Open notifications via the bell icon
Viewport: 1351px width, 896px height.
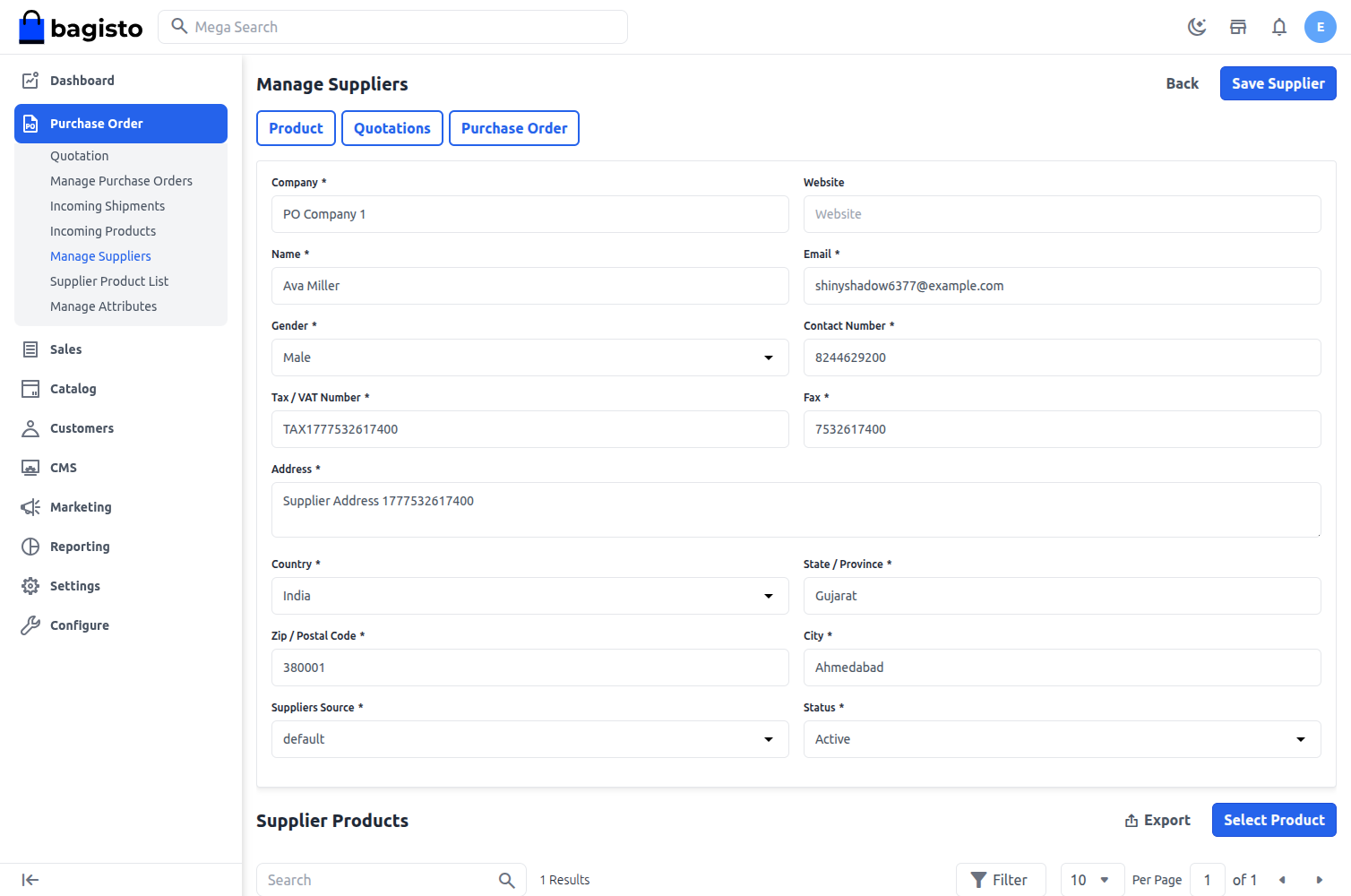click(1279, 27)
